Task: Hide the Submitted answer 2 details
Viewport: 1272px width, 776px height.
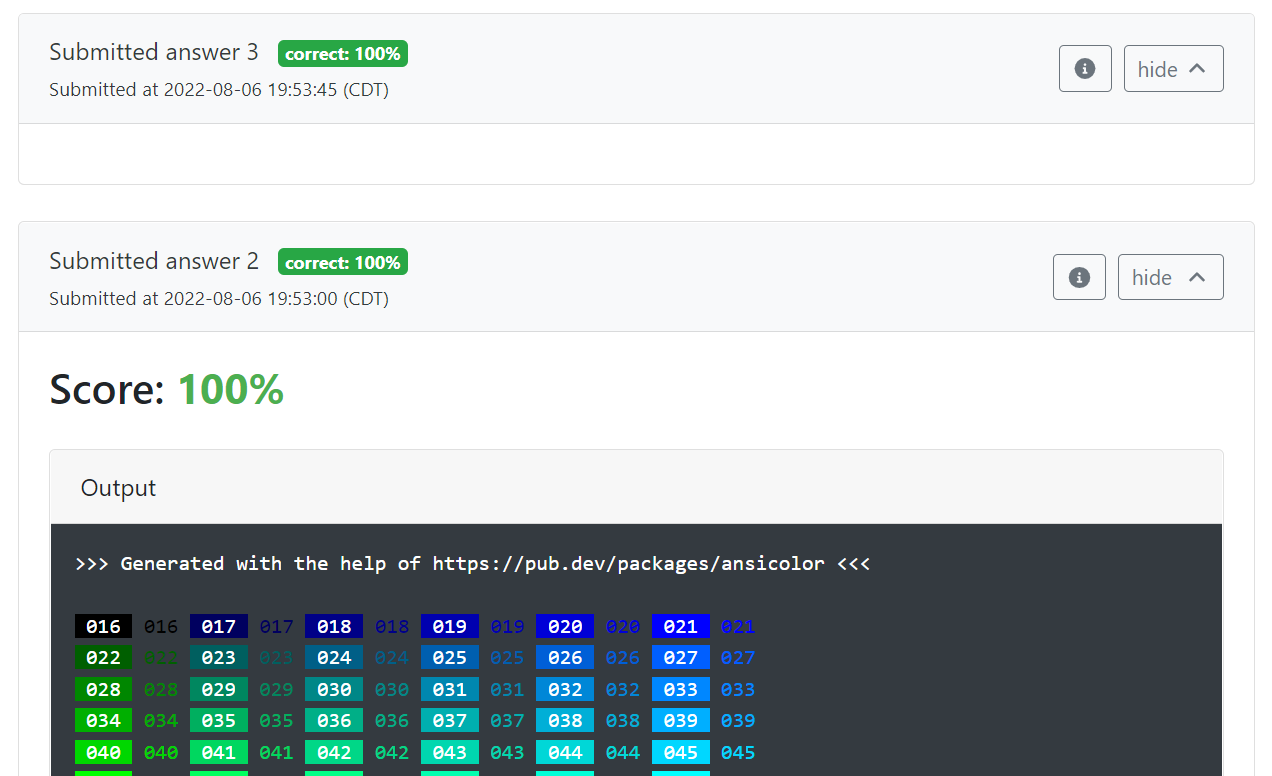Action: [1170, 277]
